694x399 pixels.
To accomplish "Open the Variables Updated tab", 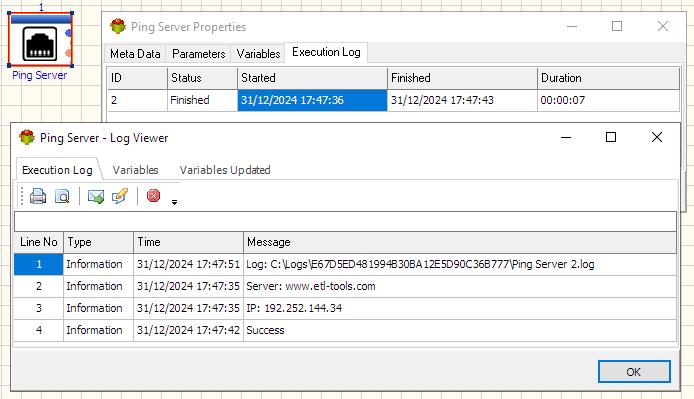I will click(x=225, y=170).
